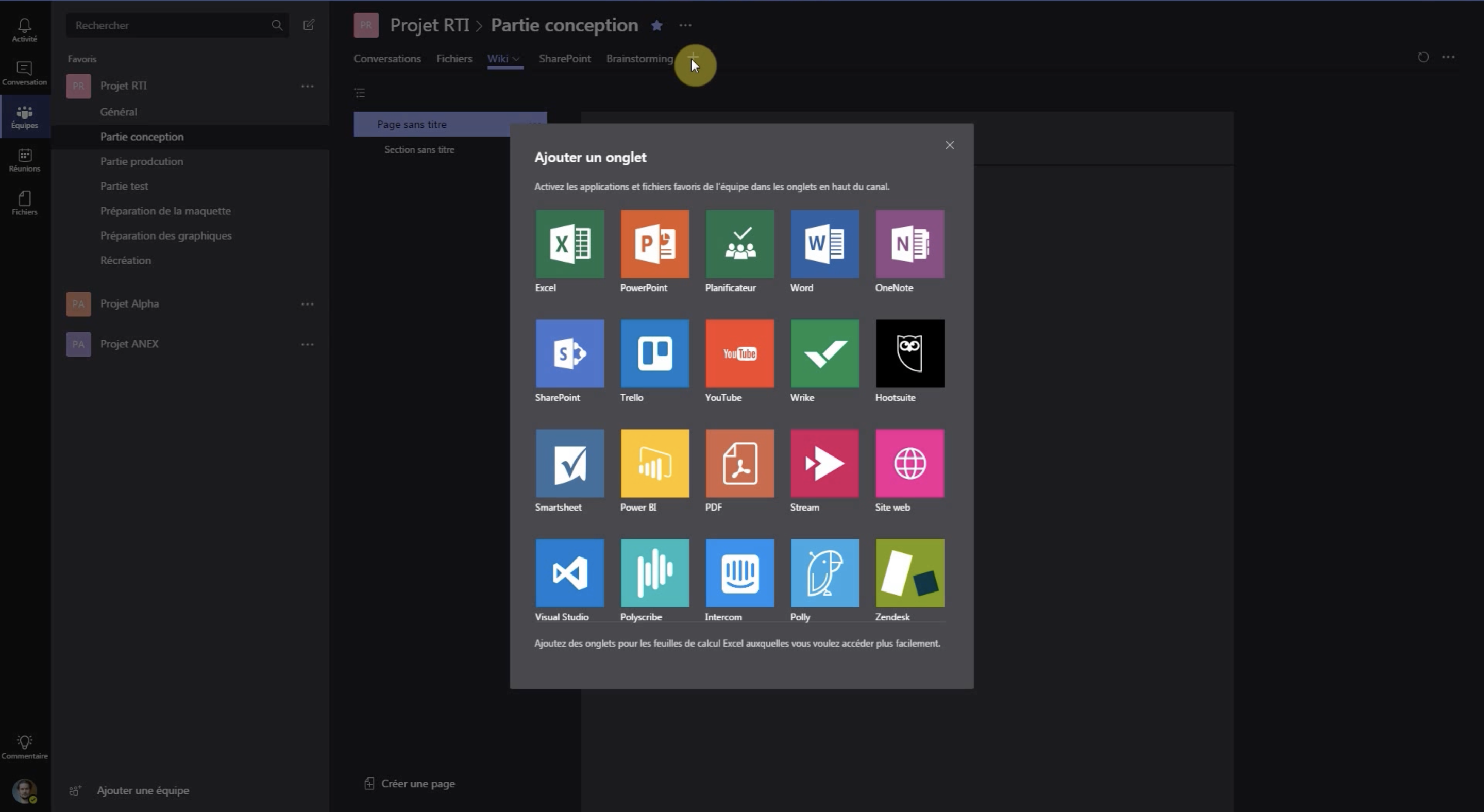
Task: Click Créer une page
Action: point(410,784)
